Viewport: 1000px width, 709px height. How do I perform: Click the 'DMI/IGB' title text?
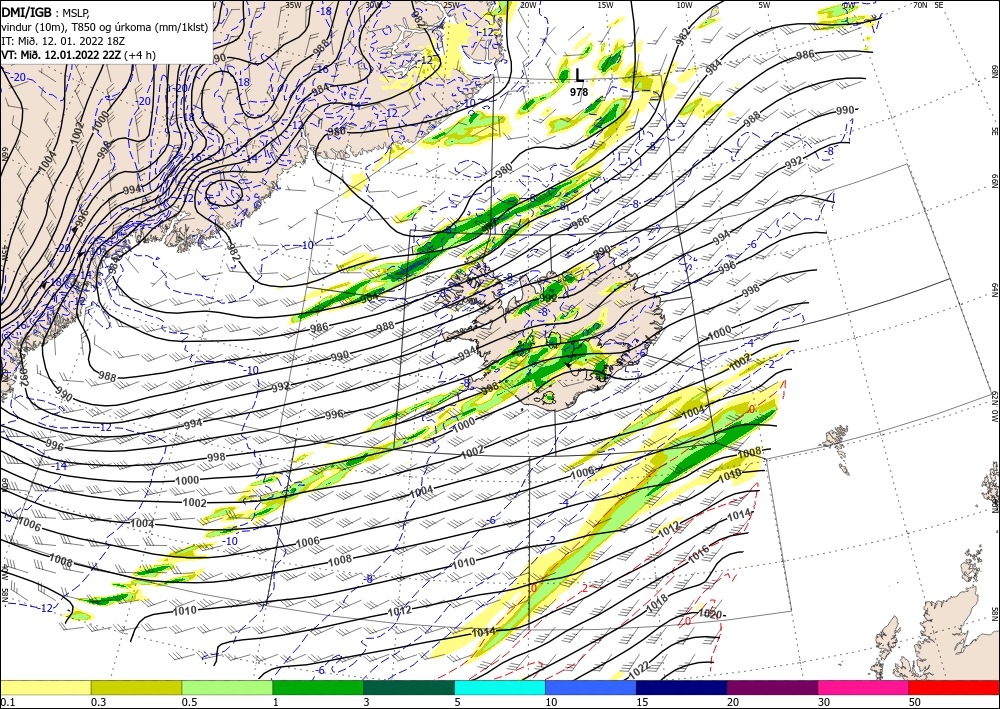[27, 11]
